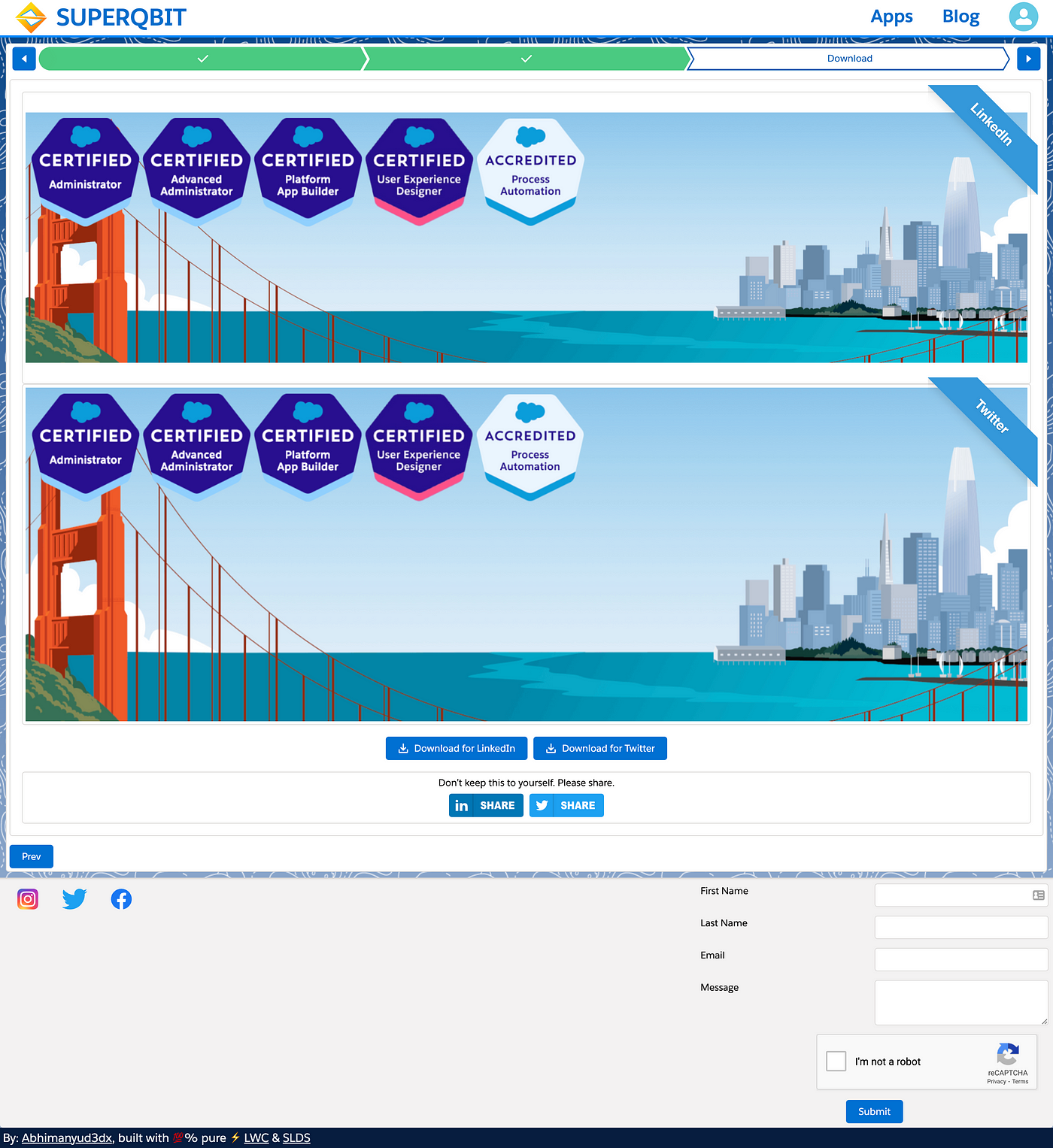Open the user profile avatar
The height and width of the screenshot is (1148, 1053).
[x=1023, y=17]
